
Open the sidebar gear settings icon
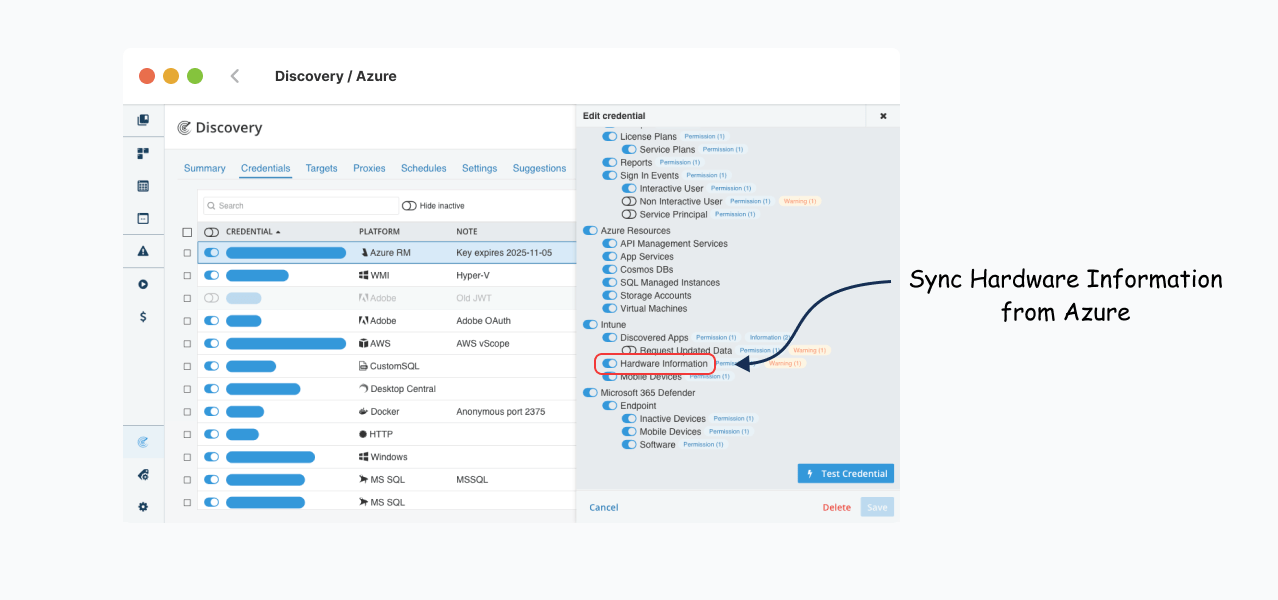143,507
